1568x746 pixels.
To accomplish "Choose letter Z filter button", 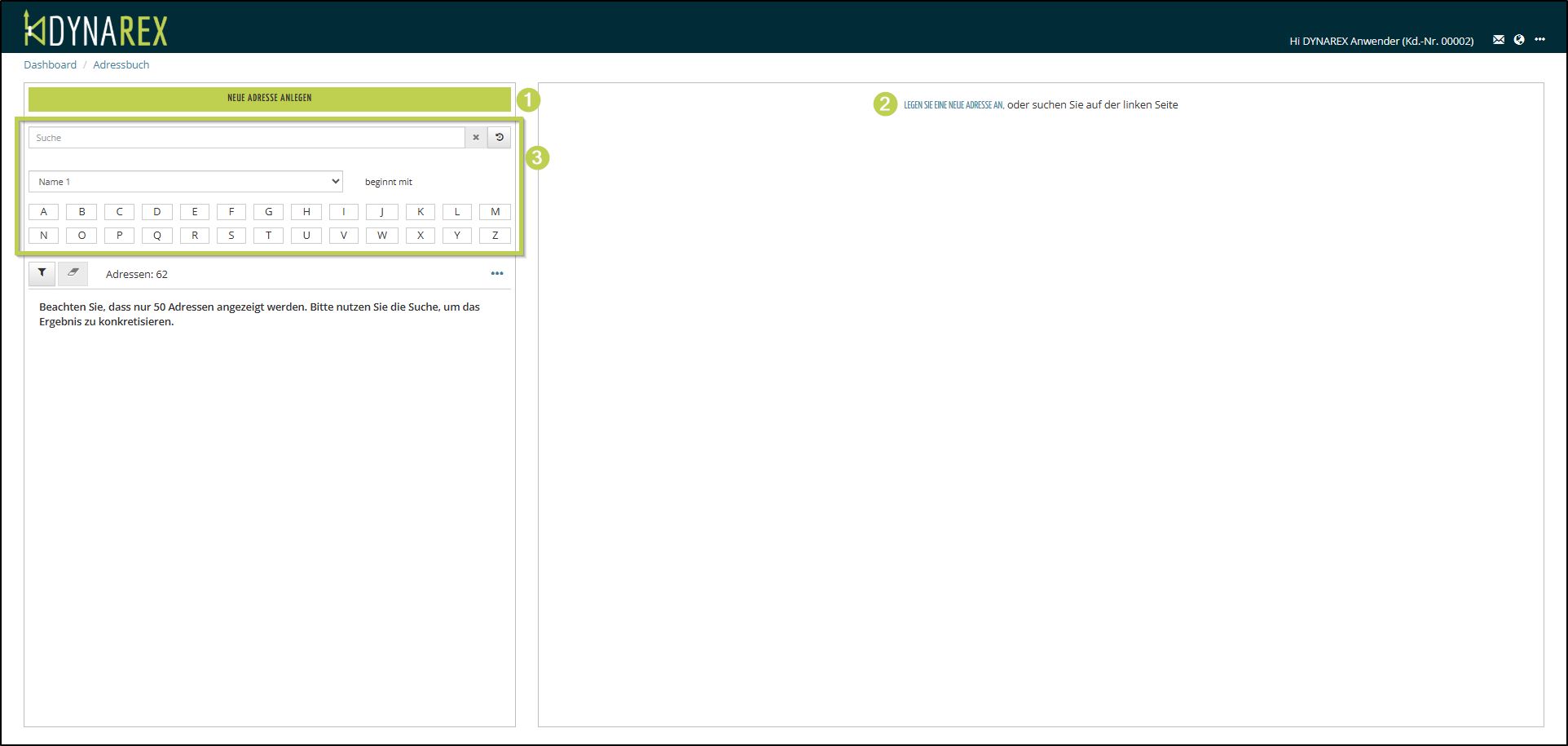I will tap(495, 236).
